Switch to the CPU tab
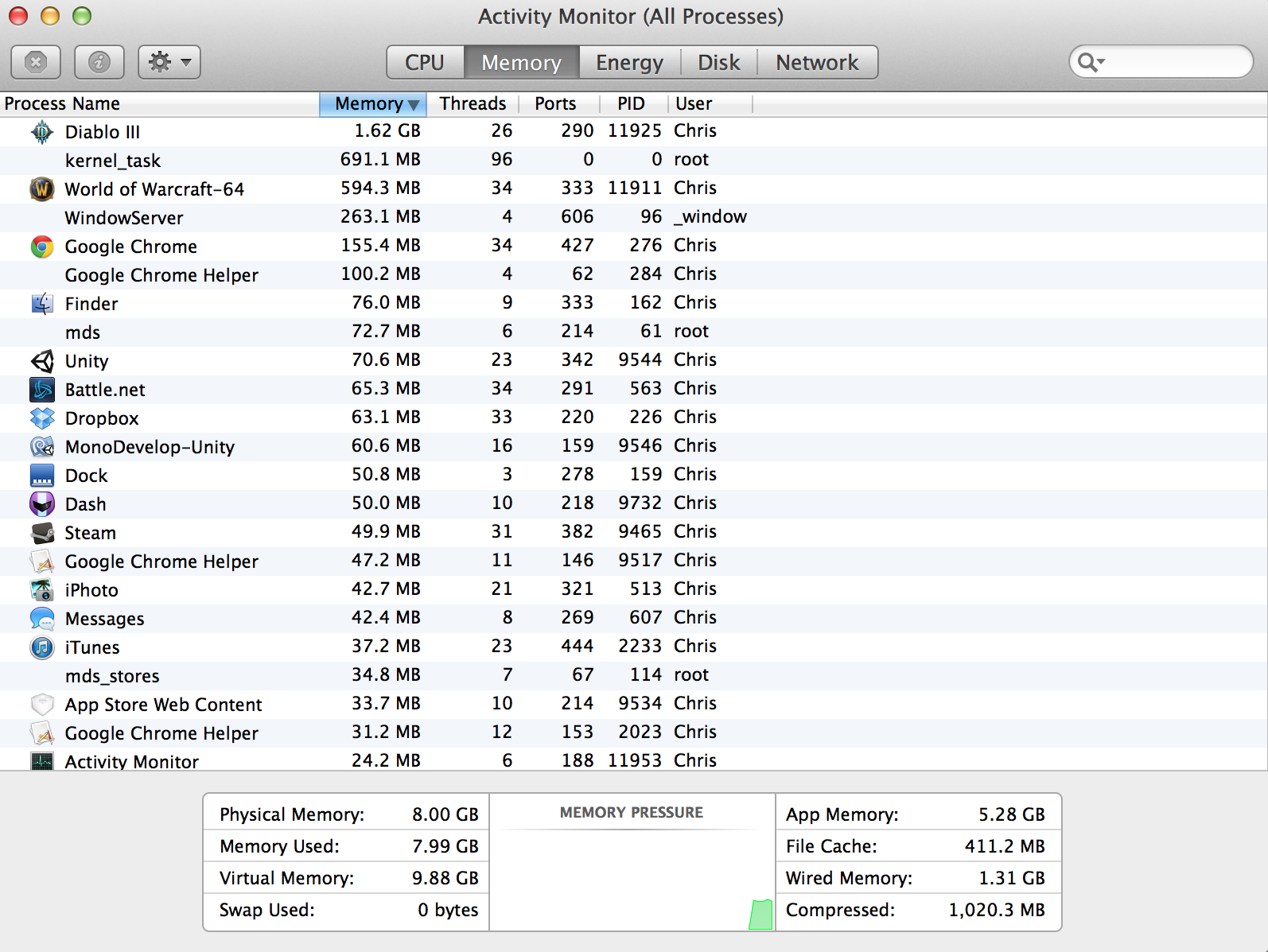The width and height of the screenshot is (1268, 952). point(425,62)
